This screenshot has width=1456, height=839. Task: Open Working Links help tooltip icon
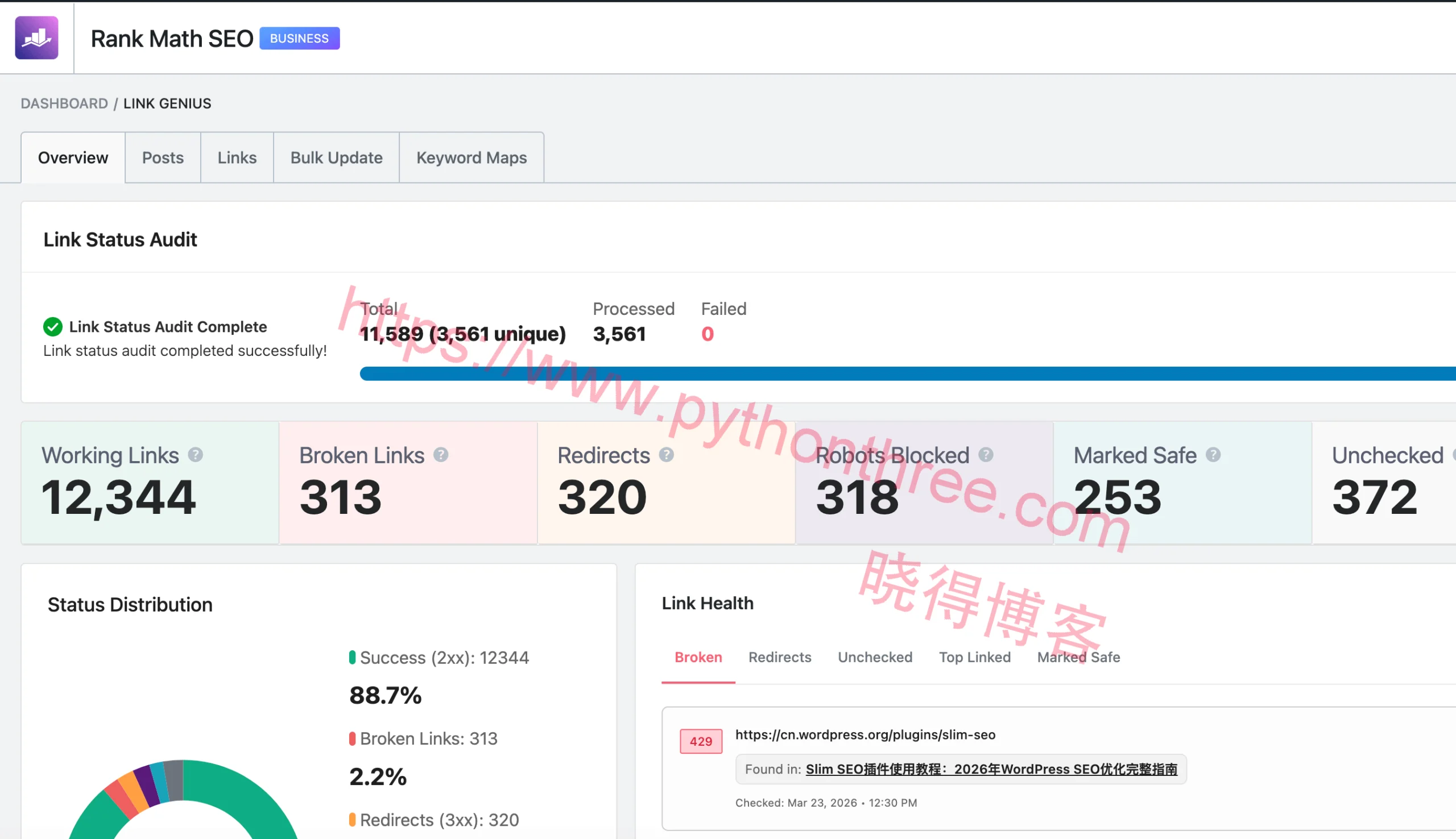(x=196, y=455)
